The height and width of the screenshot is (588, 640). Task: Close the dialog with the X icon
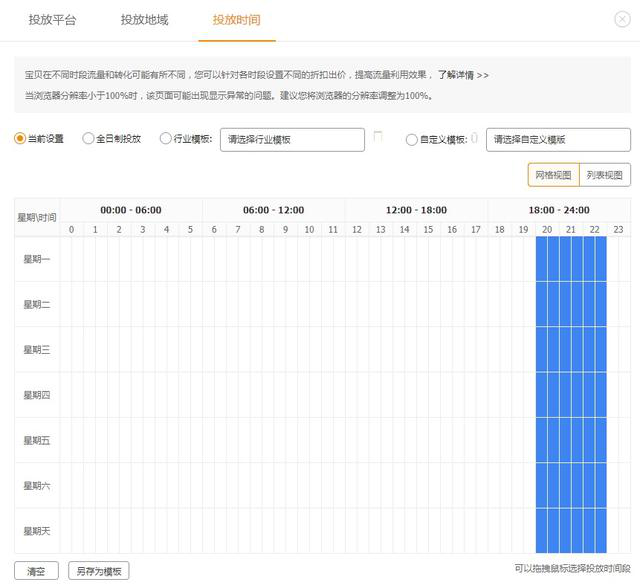pyautogui.click(x=622, y=19)
